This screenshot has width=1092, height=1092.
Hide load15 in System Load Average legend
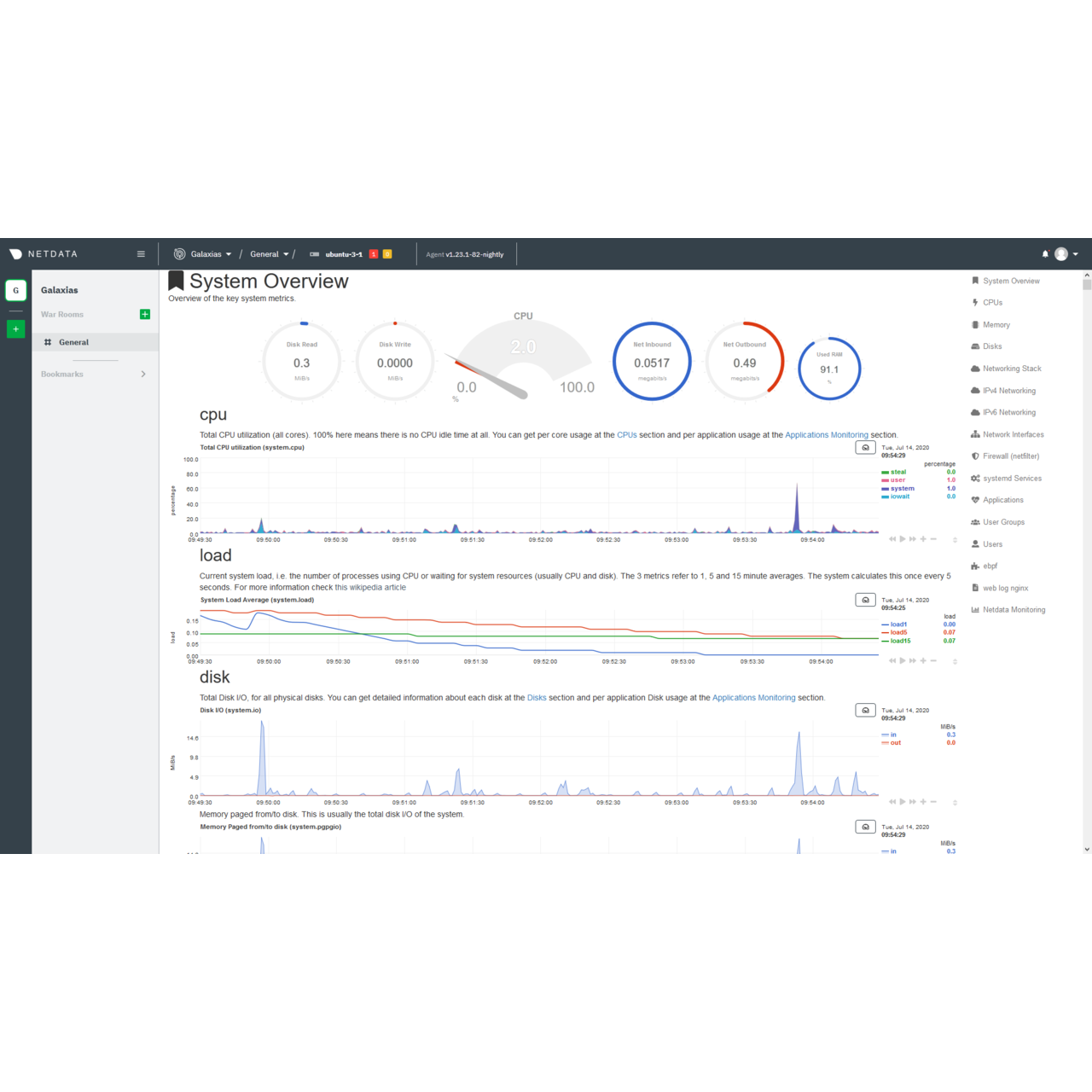(x=899, y=639)
